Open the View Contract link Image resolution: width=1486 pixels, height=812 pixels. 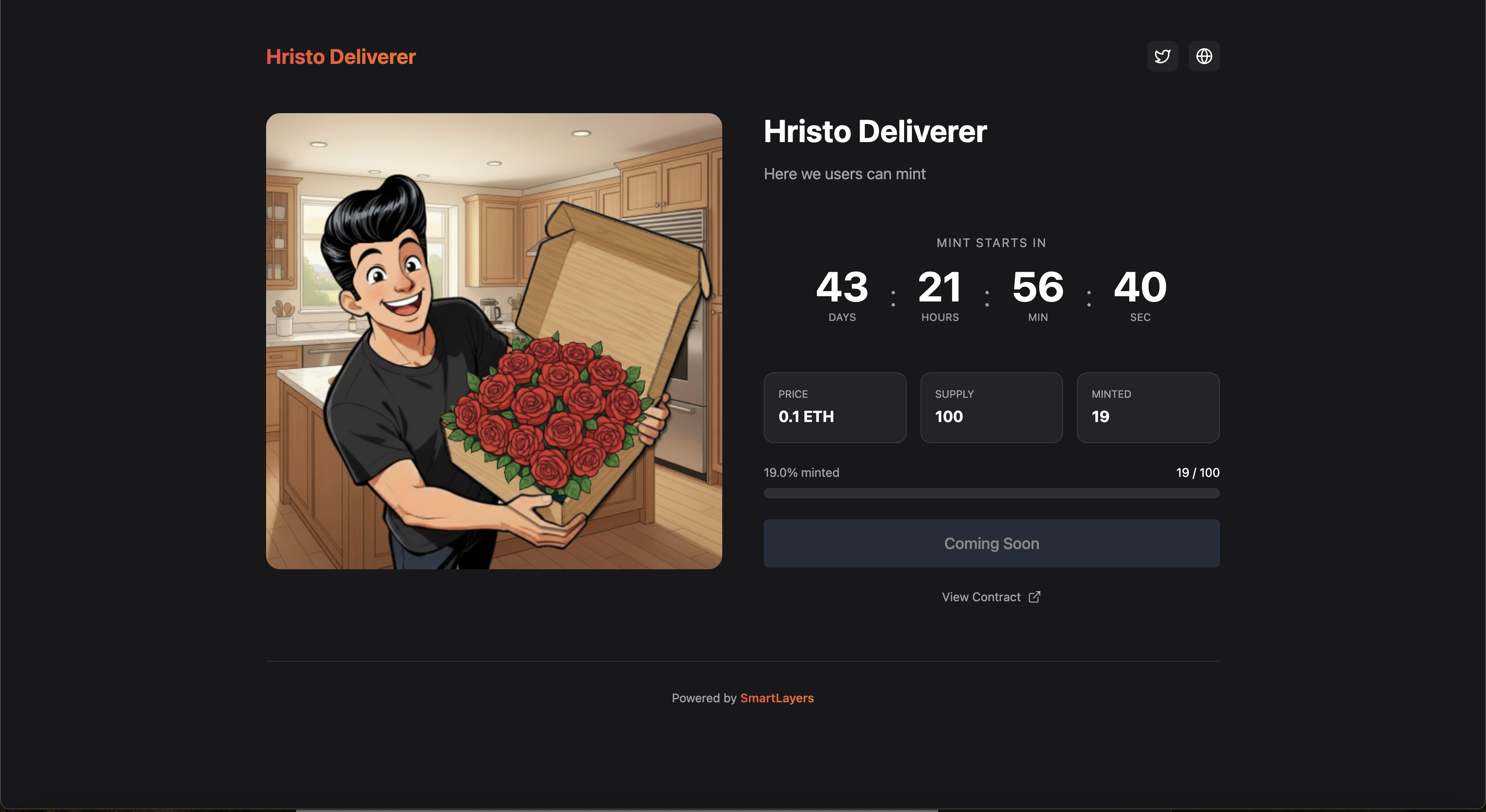981,597
